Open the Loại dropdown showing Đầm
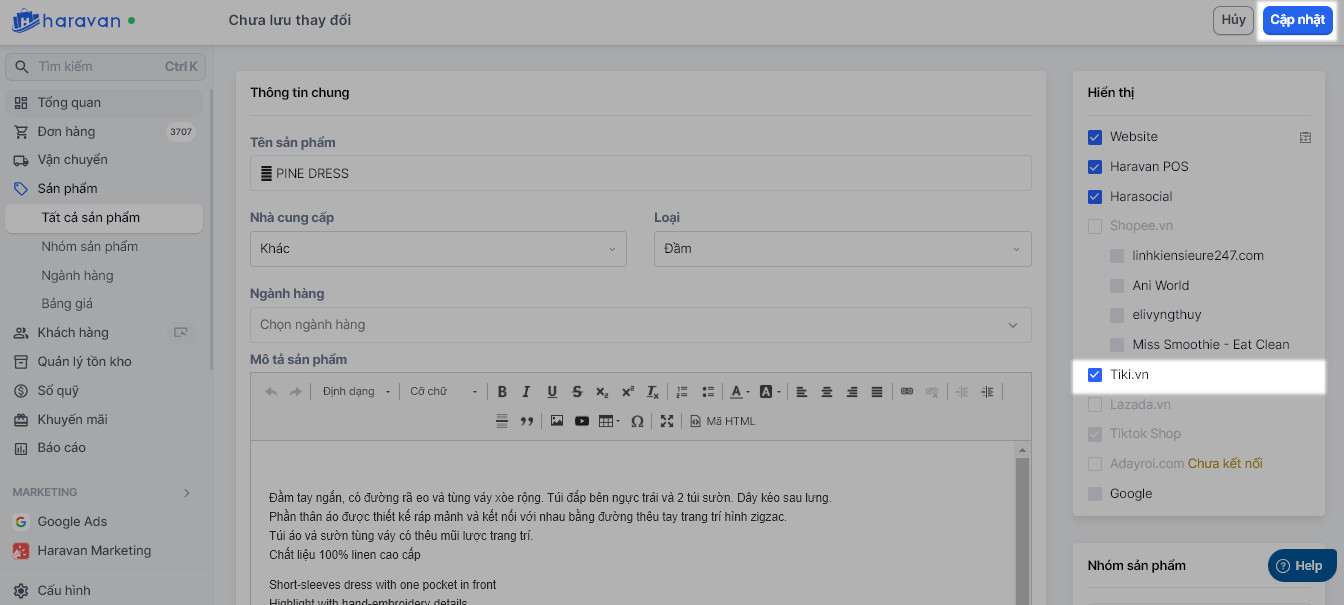1344x605 pixels. click(842, 249)
